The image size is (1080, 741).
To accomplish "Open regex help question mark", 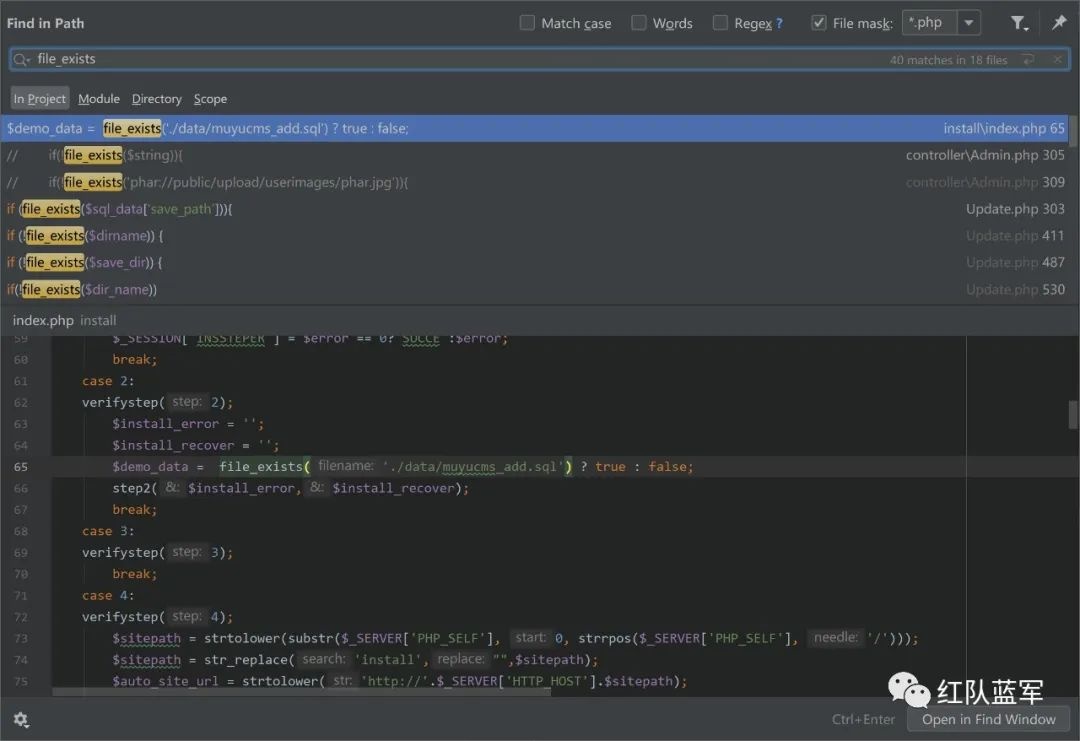I will [779, 23].
